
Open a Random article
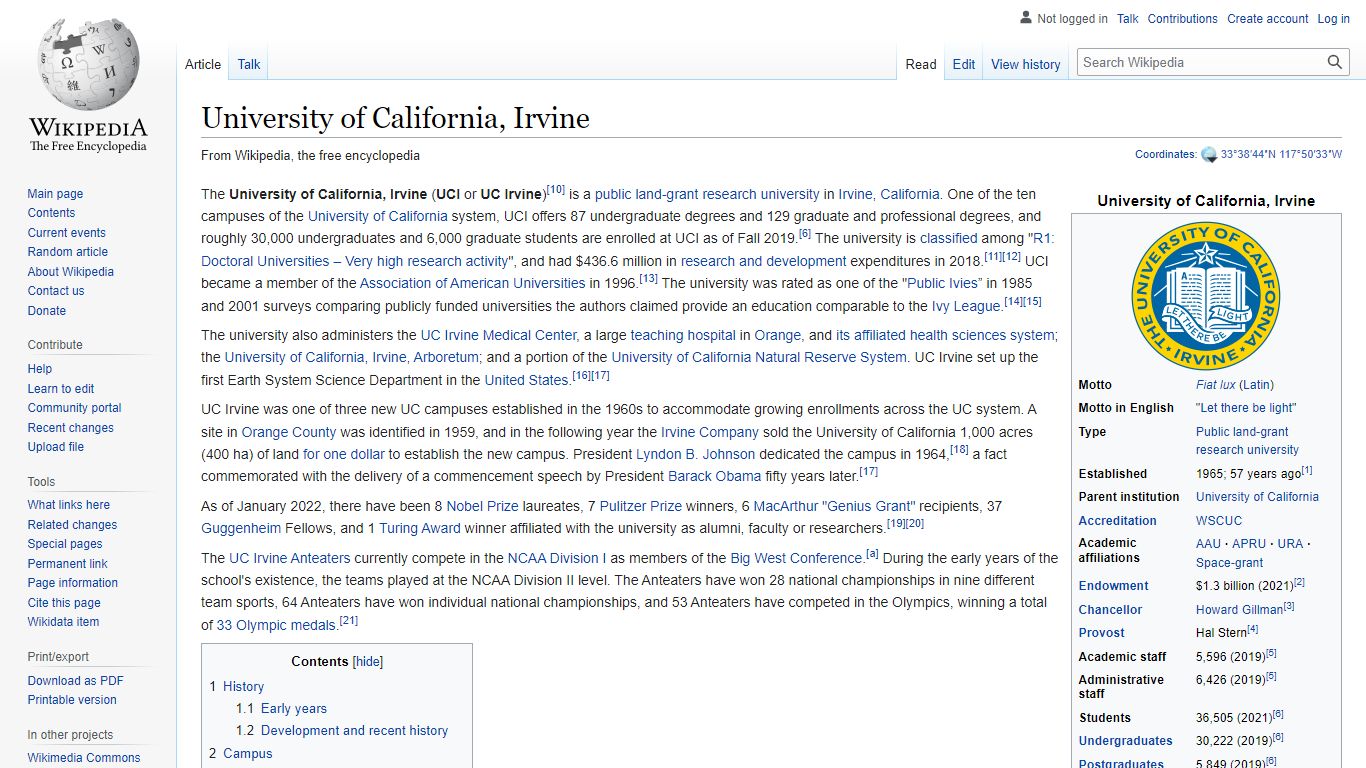coord(67,252)
